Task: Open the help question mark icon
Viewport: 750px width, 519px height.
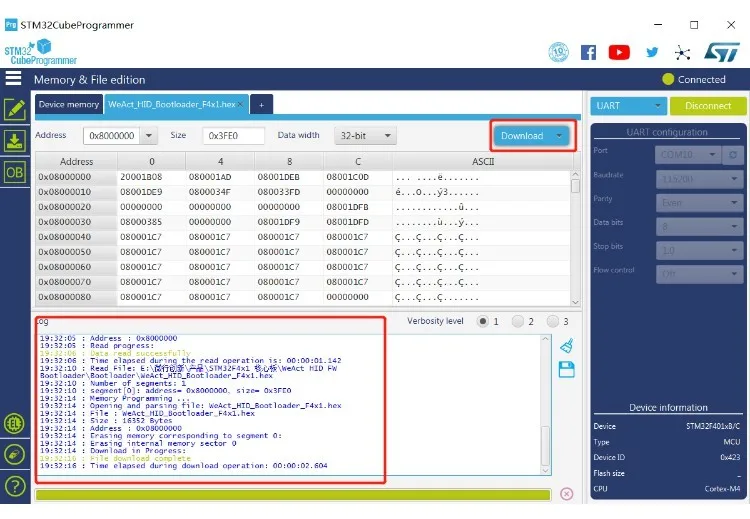Action: 15,486
